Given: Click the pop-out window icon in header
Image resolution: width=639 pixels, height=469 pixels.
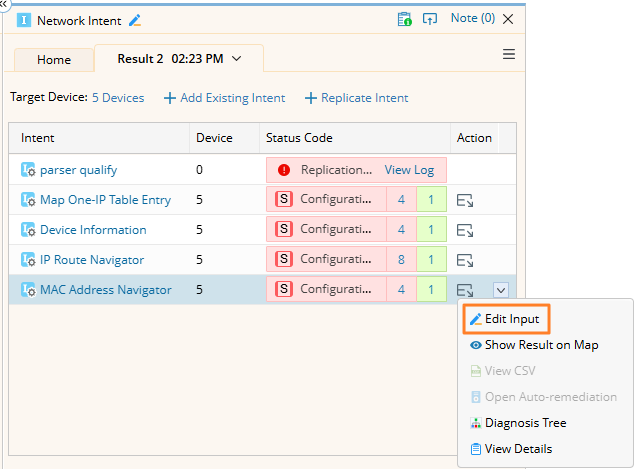Looking at the screenshot, I should [430, 19].
